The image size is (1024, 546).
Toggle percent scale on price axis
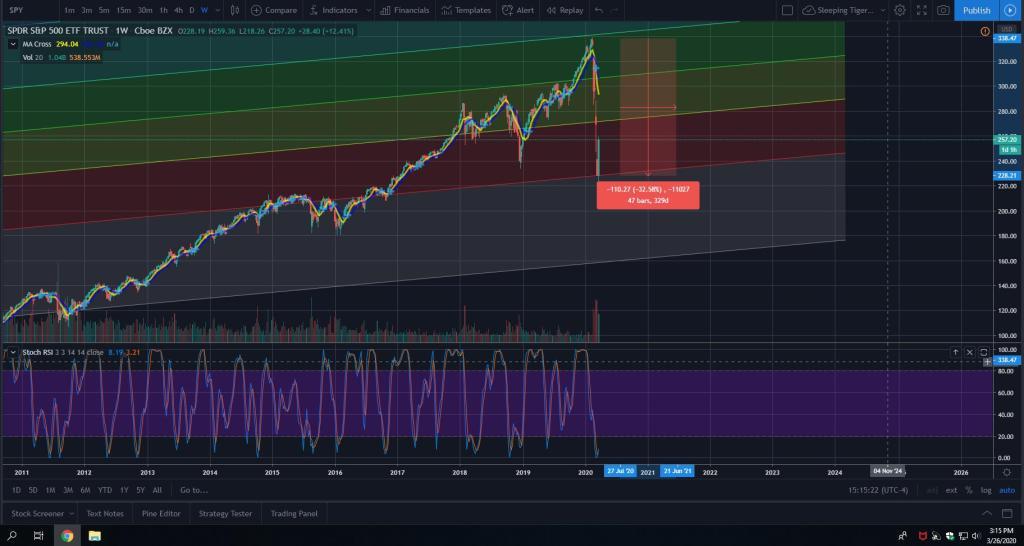pyautogui.click(x=969, y=490)
